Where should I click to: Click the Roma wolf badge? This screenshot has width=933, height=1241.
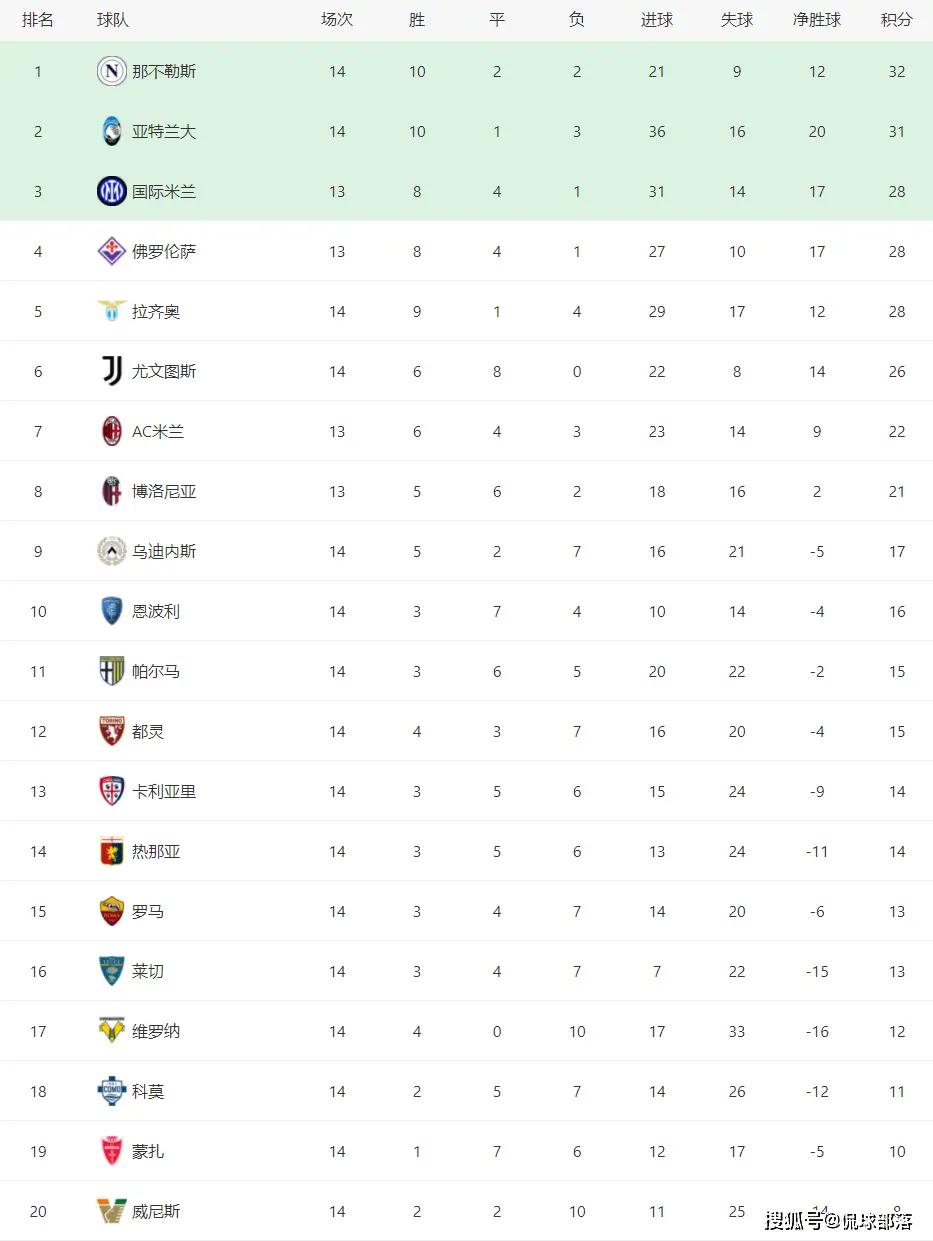(112, 911)
